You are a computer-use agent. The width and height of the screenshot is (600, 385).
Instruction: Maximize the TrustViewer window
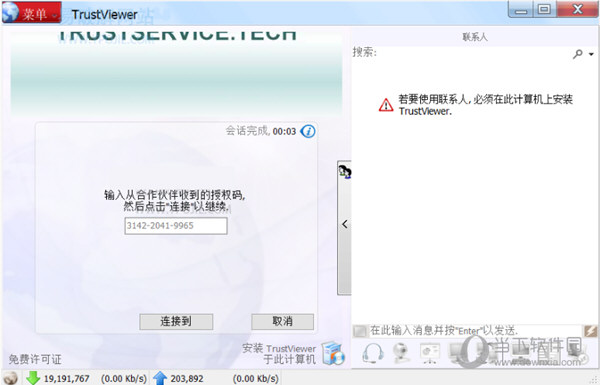pyautogui.click(x=544, y=9)
